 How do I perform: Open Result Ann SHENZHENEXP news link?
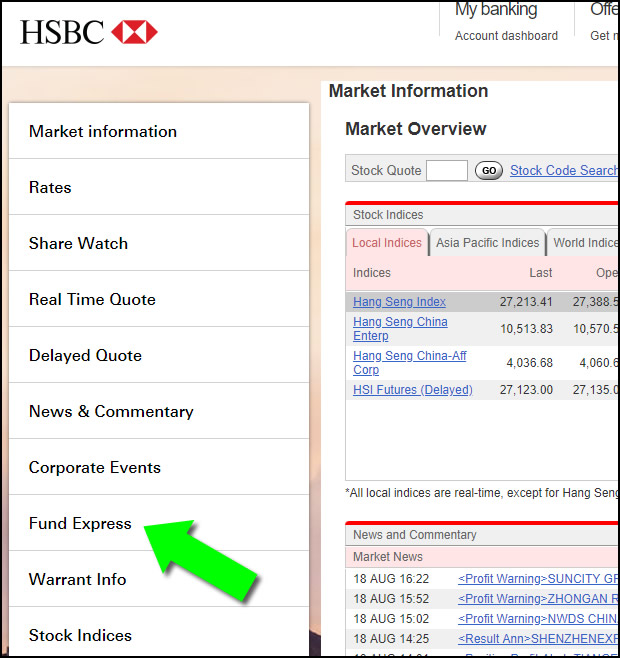[x=537, y=639]
